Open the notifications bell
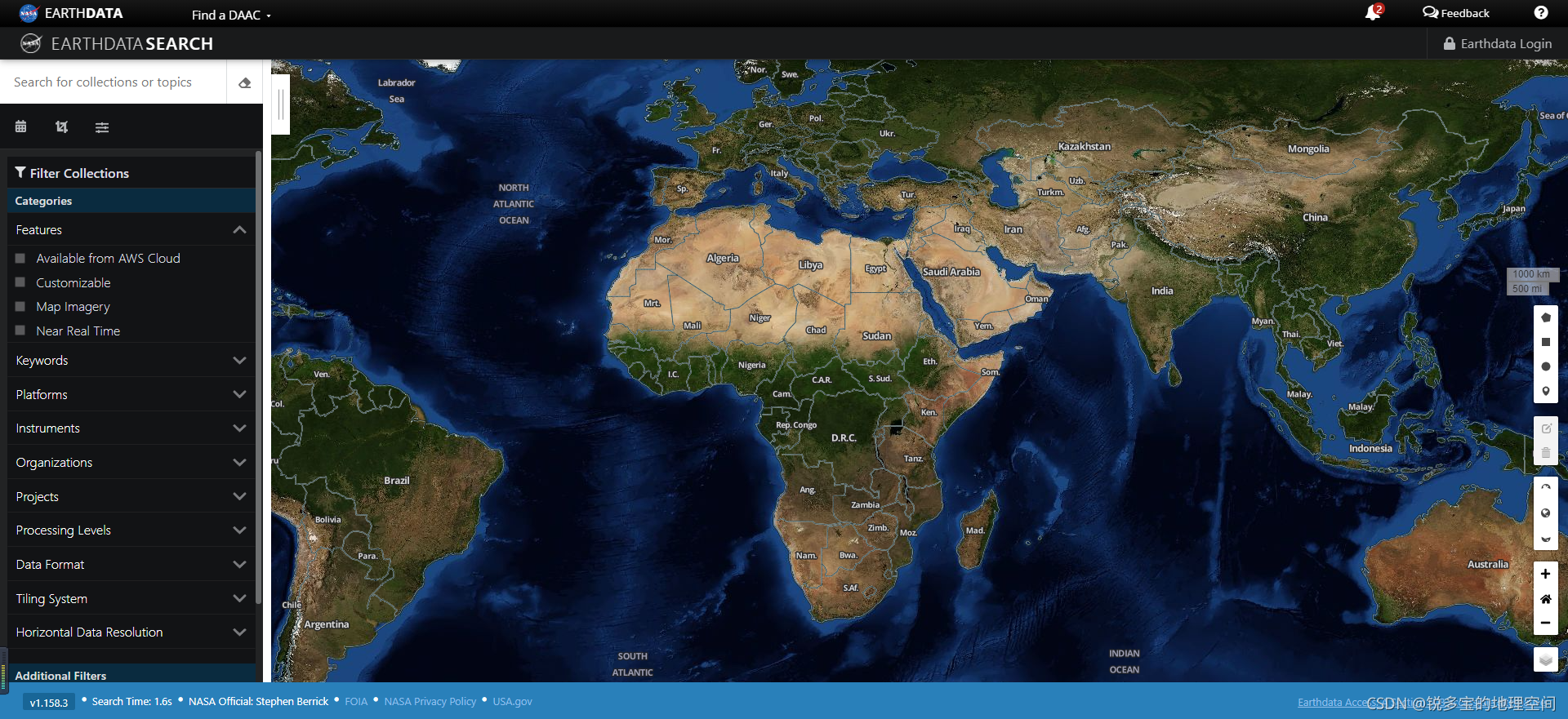This screenshot has width=1568, height=719. tap(1372, 13)
